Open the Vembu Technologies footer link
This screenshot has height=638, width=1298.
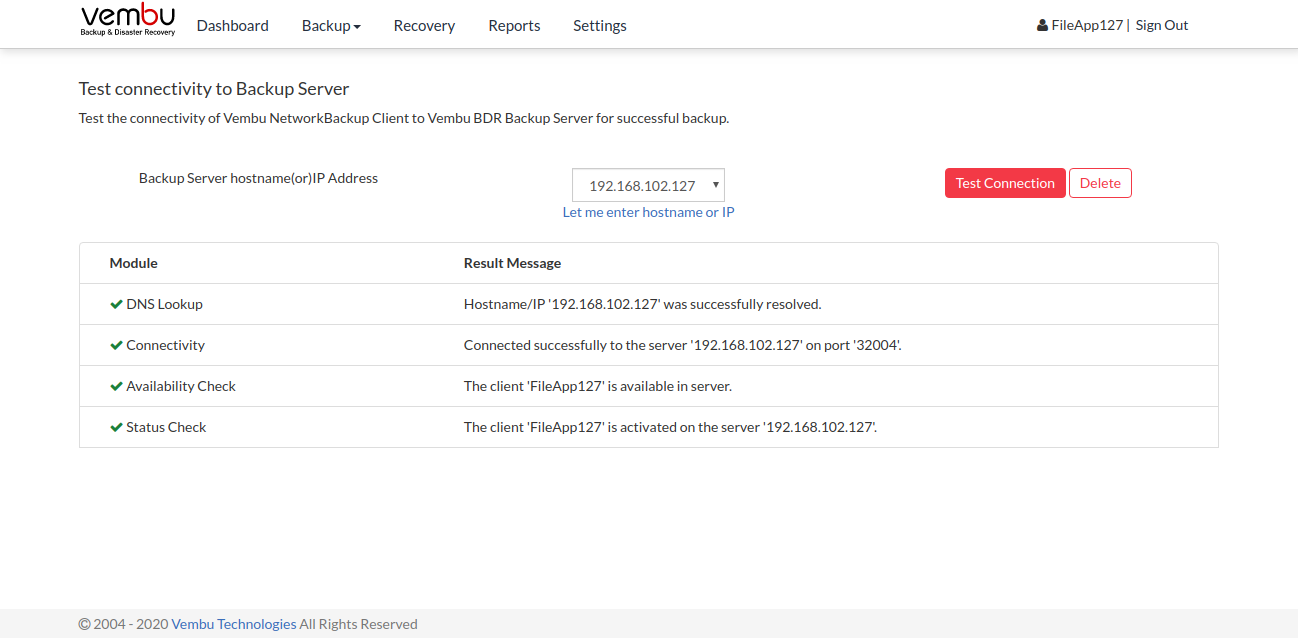(x=234, y=624)
